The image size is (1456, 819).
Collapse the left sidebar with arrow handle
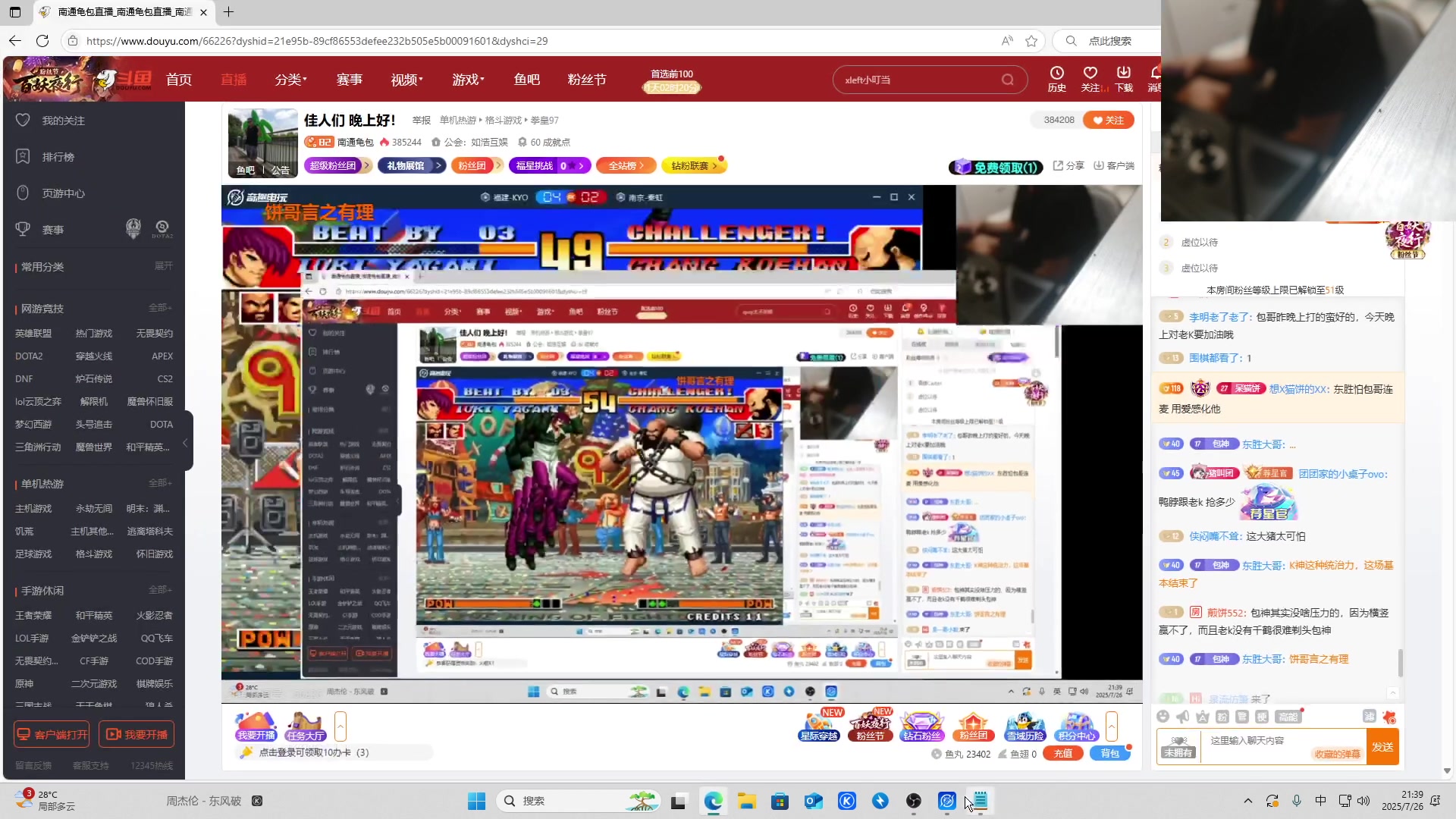pos(185,442)
